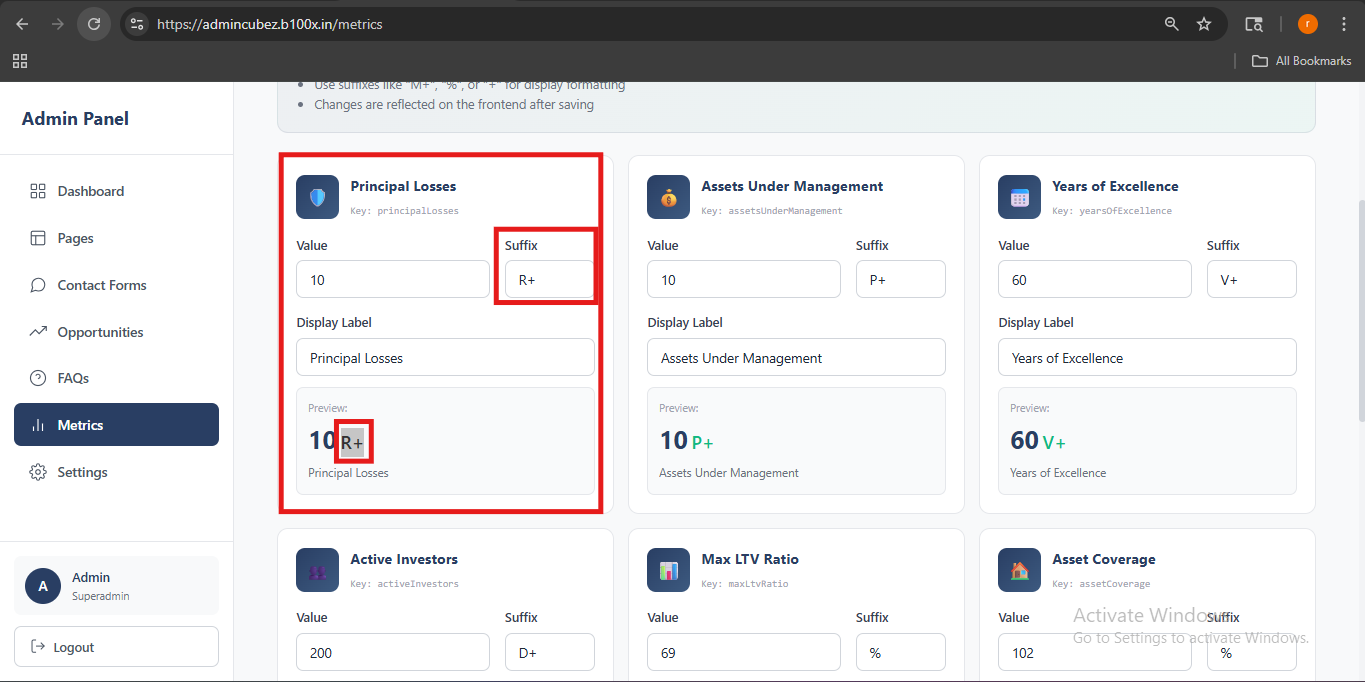Focus Principal Losses Value field
The width and height of the screenshot is (1365, 682).
[393, 279]
